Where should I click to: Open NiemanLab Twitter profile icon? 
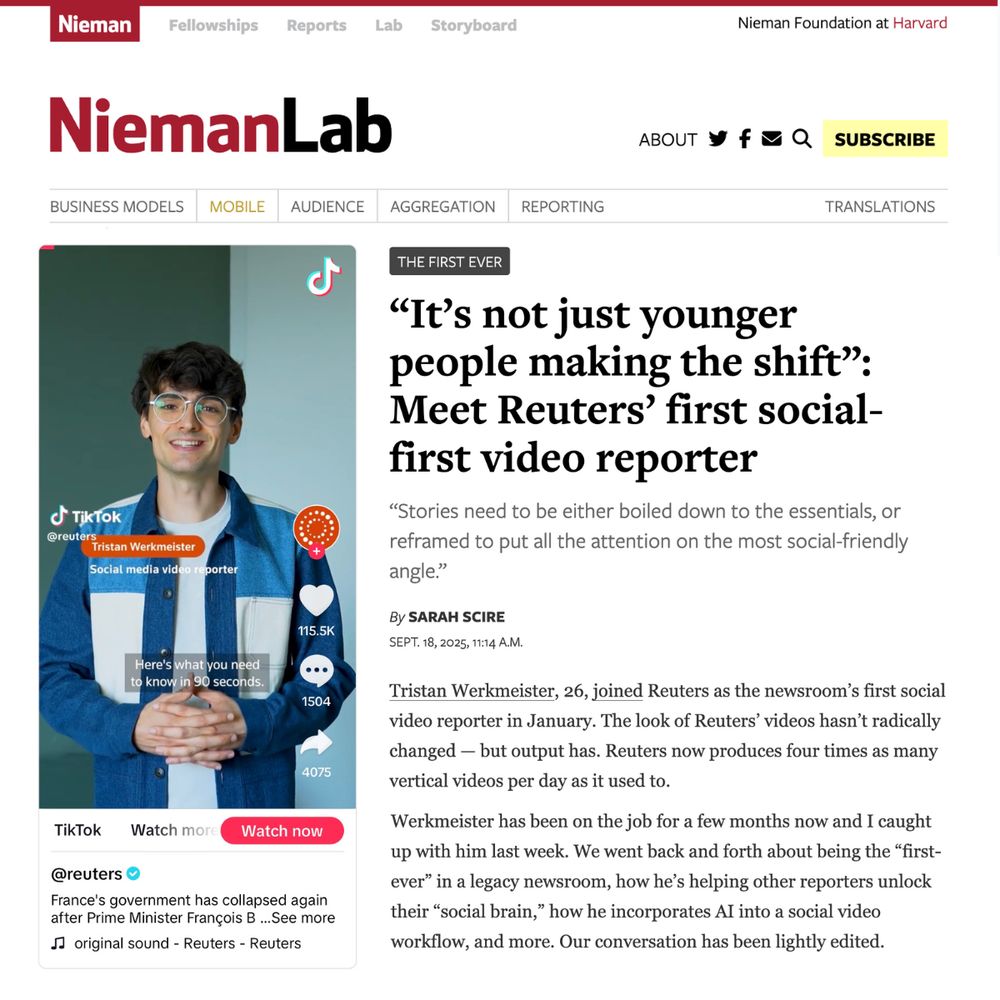click(717, 138)
